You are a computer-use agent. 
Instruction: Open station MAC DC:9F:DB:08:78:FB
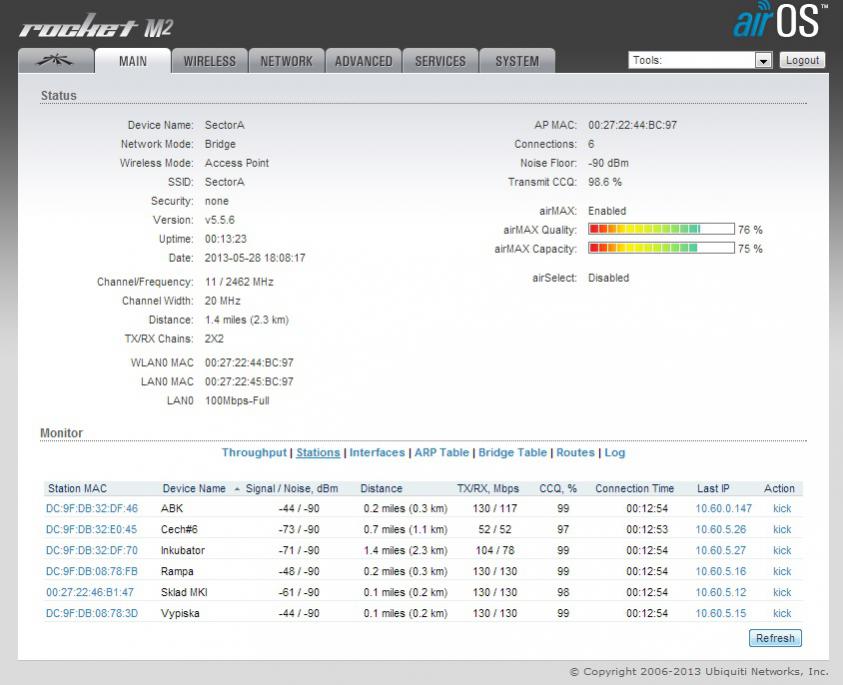(92, 572)
